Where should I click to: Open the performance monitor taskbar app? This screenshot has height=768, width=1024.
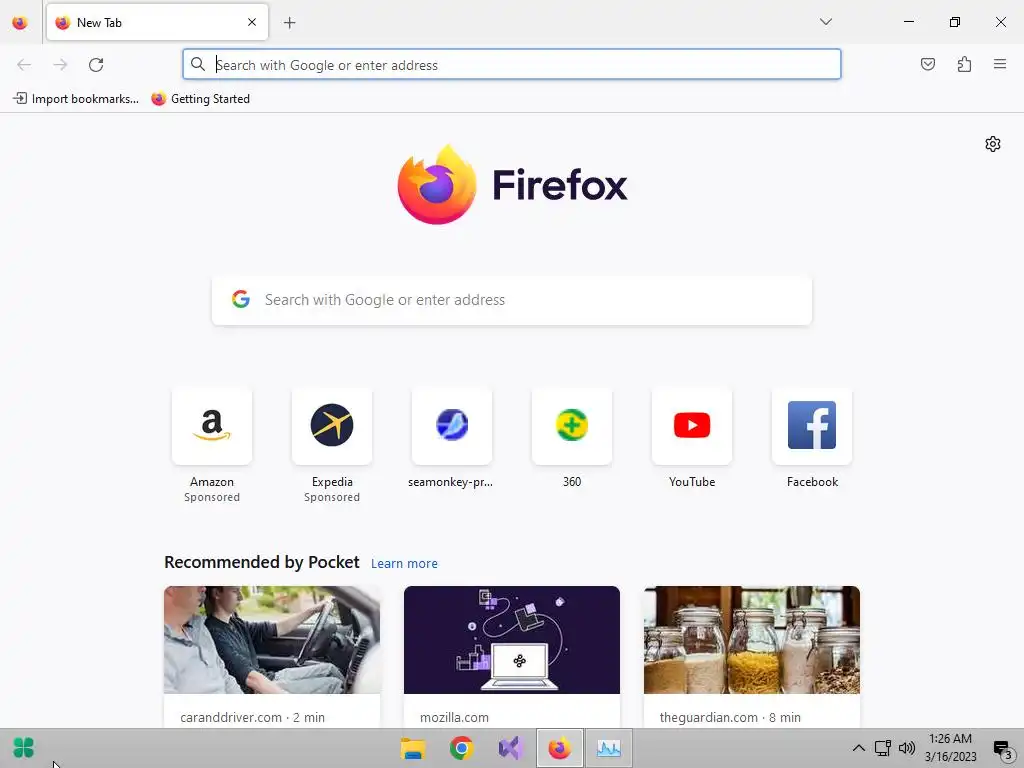(609, 748)
